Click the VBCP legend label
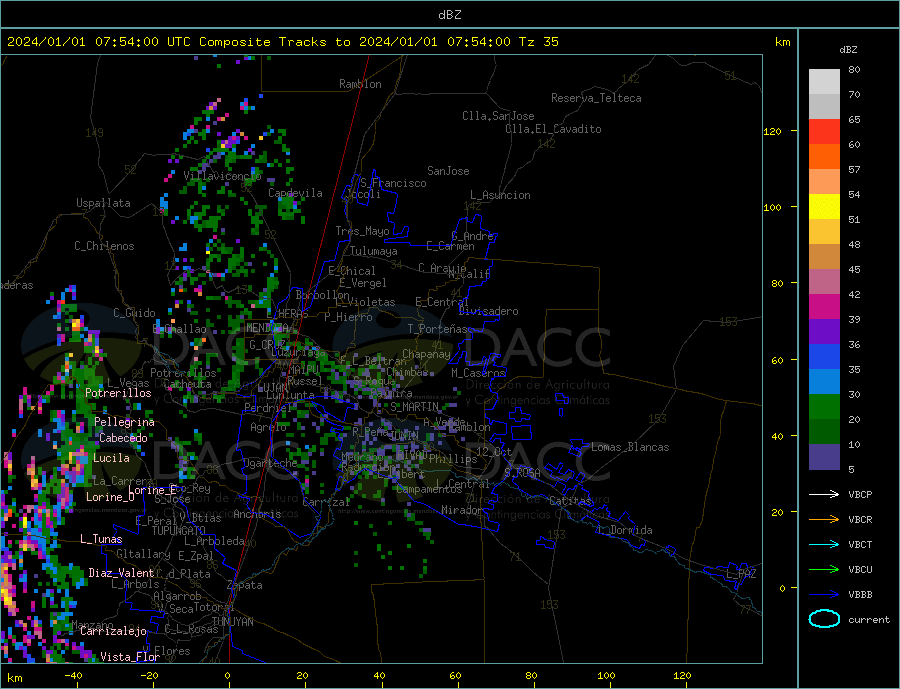Viewport: 900px width, 689px height. click(x=860, y=494)
